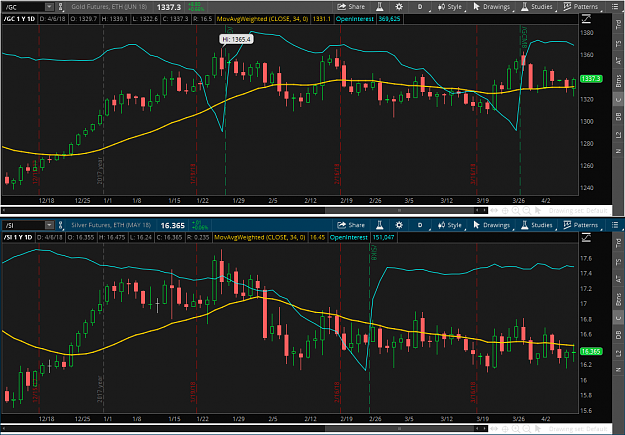Expand the /SI symbol dropdown arrow

[49, 225]
